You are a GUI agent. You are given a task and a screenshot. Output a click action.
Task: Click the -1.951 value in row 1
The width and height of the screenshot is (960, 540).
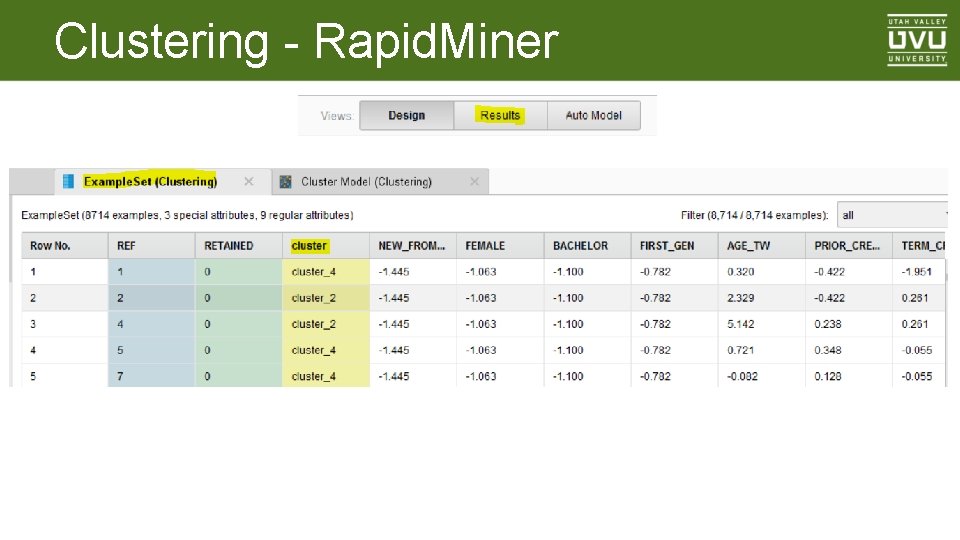click(917, 272)
